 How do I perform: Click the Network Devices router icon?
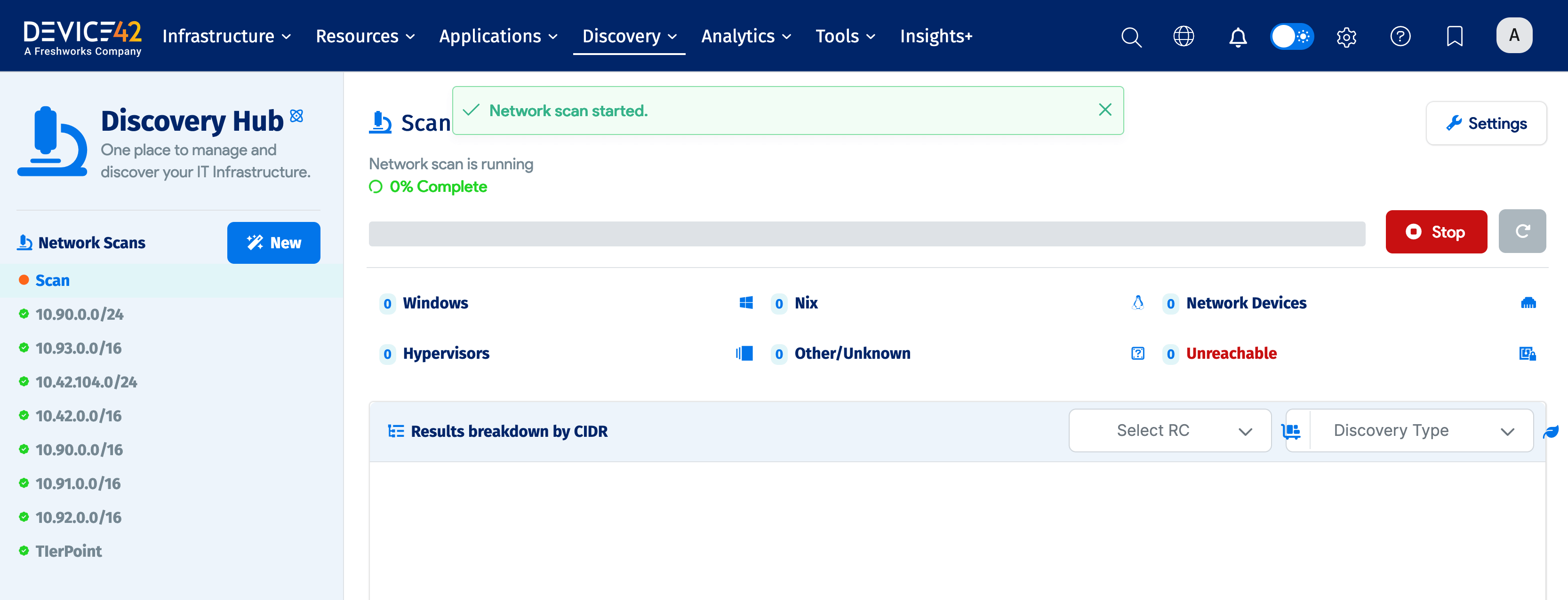[1528, 302]
